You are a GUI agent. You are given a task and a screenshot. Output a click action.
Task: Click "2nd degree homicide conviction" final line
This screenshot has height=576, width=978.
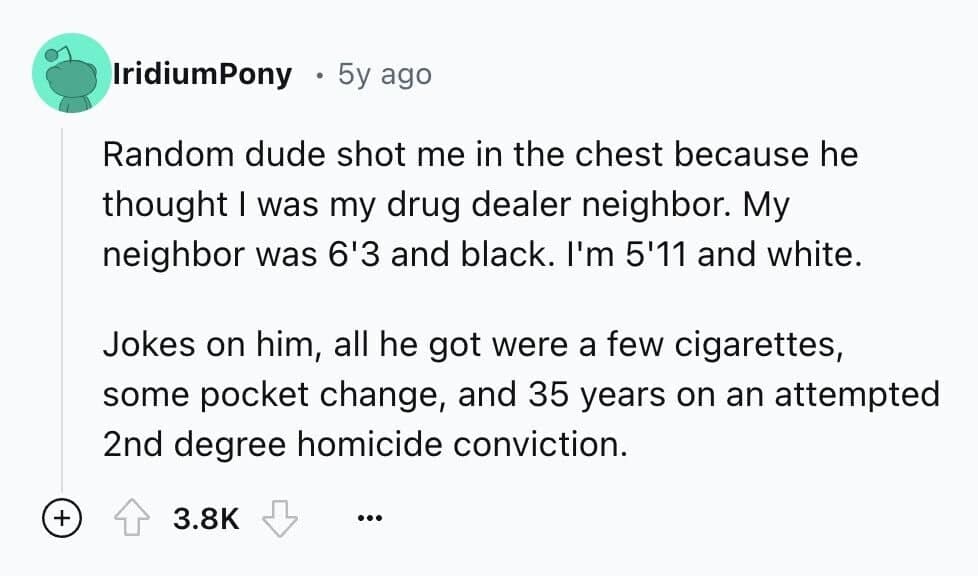[x=366, y=444]
